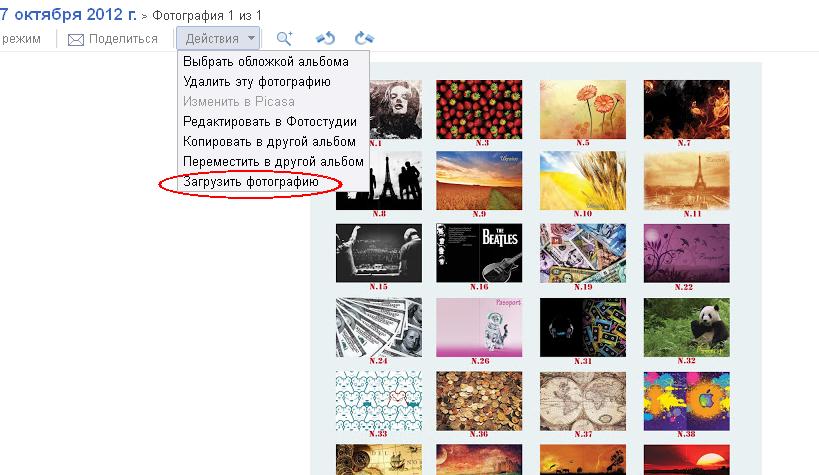Open the Действия dropdown button
Image resolution: width=819 pixels, height=475 pixels.
(218, 39)
